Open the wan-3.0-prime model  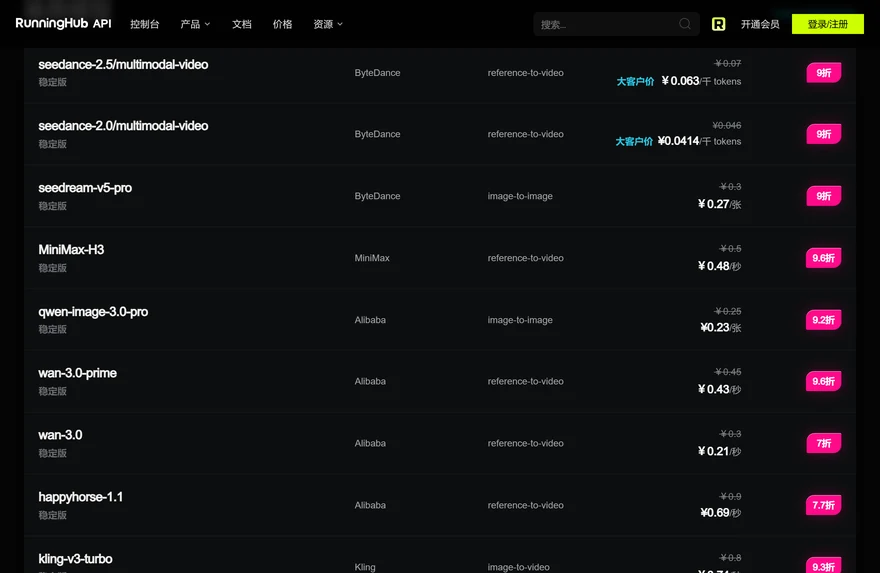[77, 373]
